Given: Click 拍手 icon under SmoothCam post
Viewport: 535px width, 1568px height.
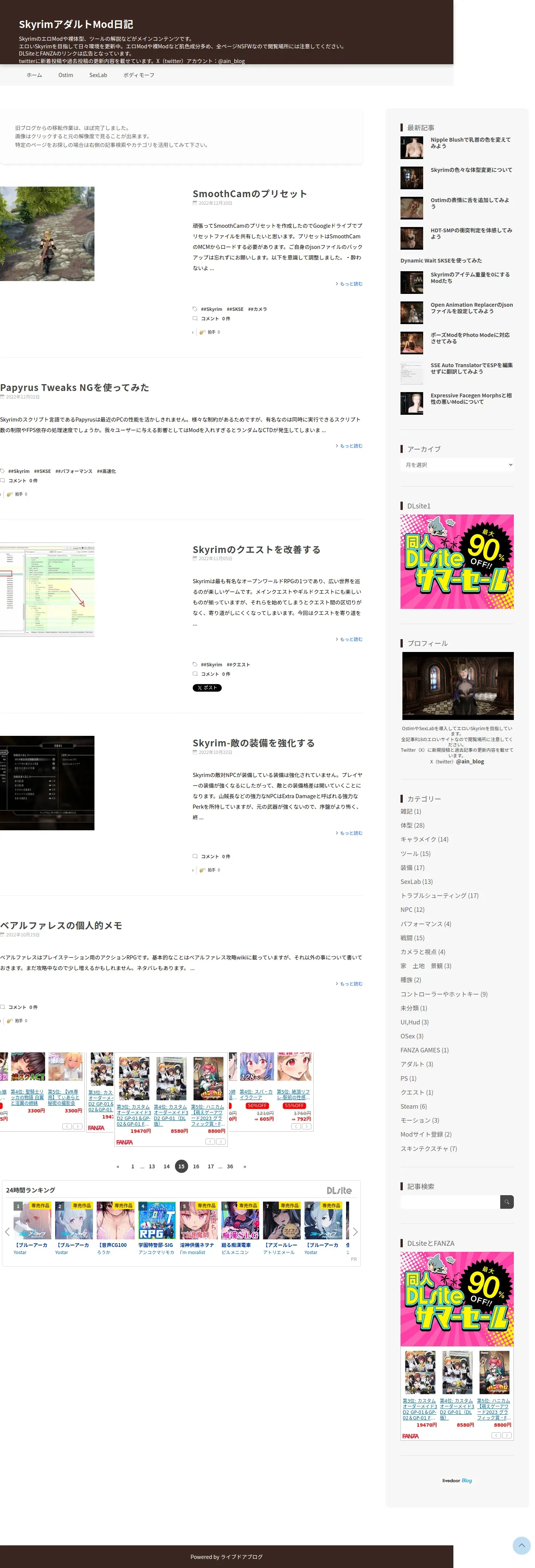Looking at the screenshot, I should [x=203, y=332].
